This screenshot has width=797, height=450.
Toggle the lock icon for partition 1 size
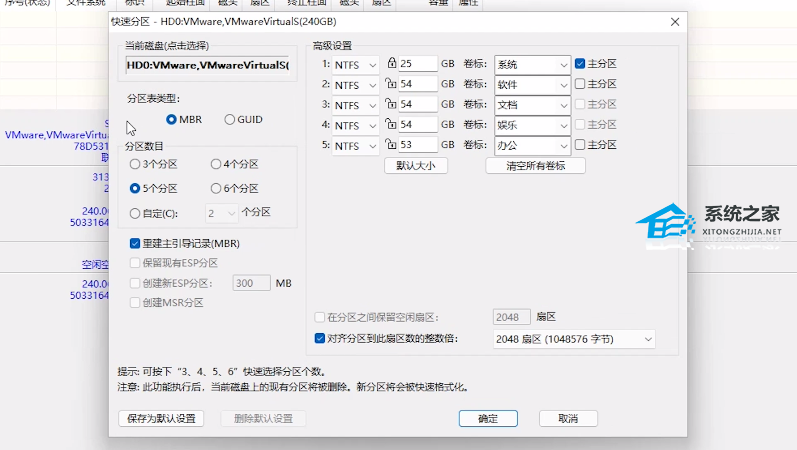[391, 63]
